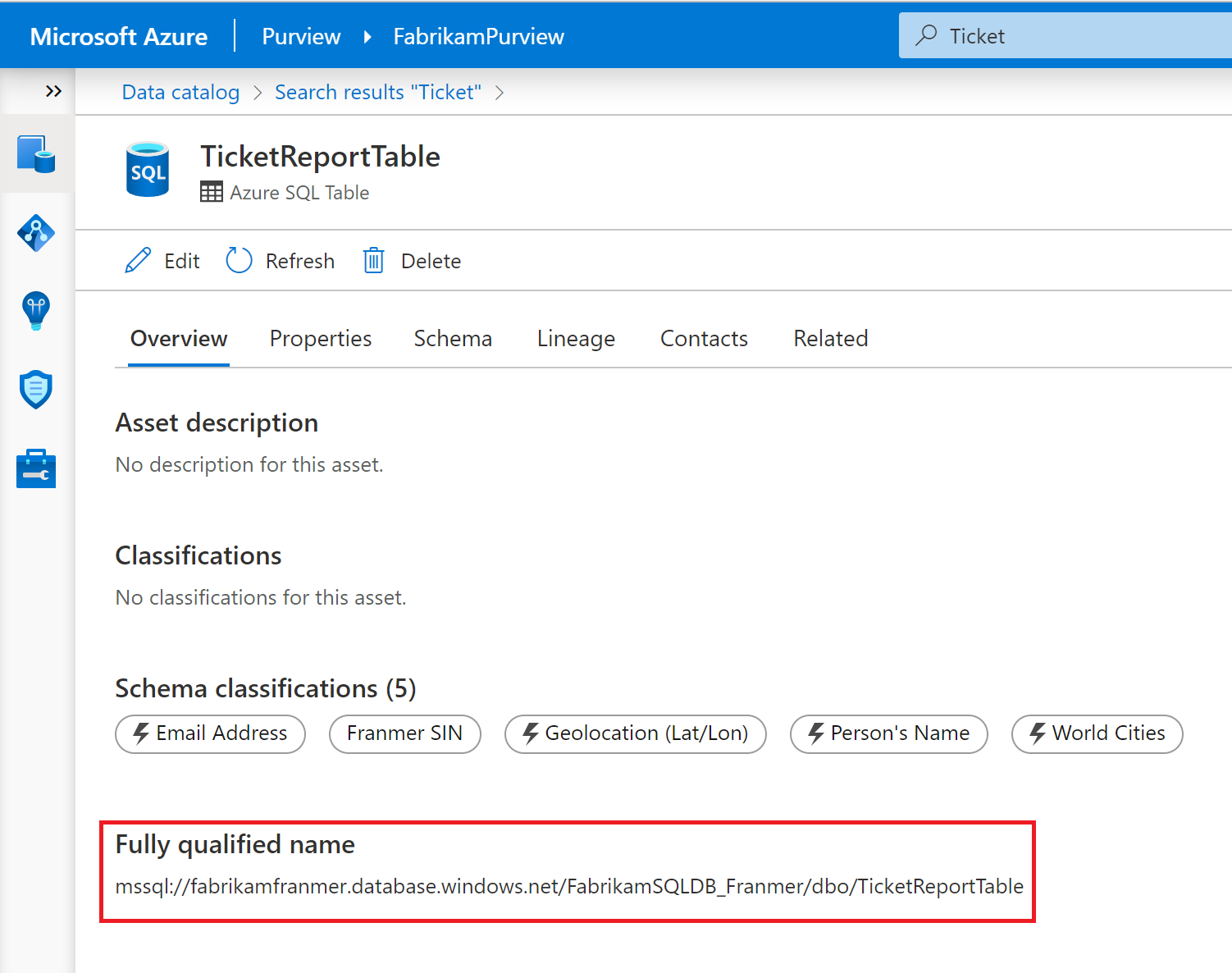Viewport: 1232px width, 973px height.
Task: Click the search box containing Ticket
Action: (x=1065, y=35)
